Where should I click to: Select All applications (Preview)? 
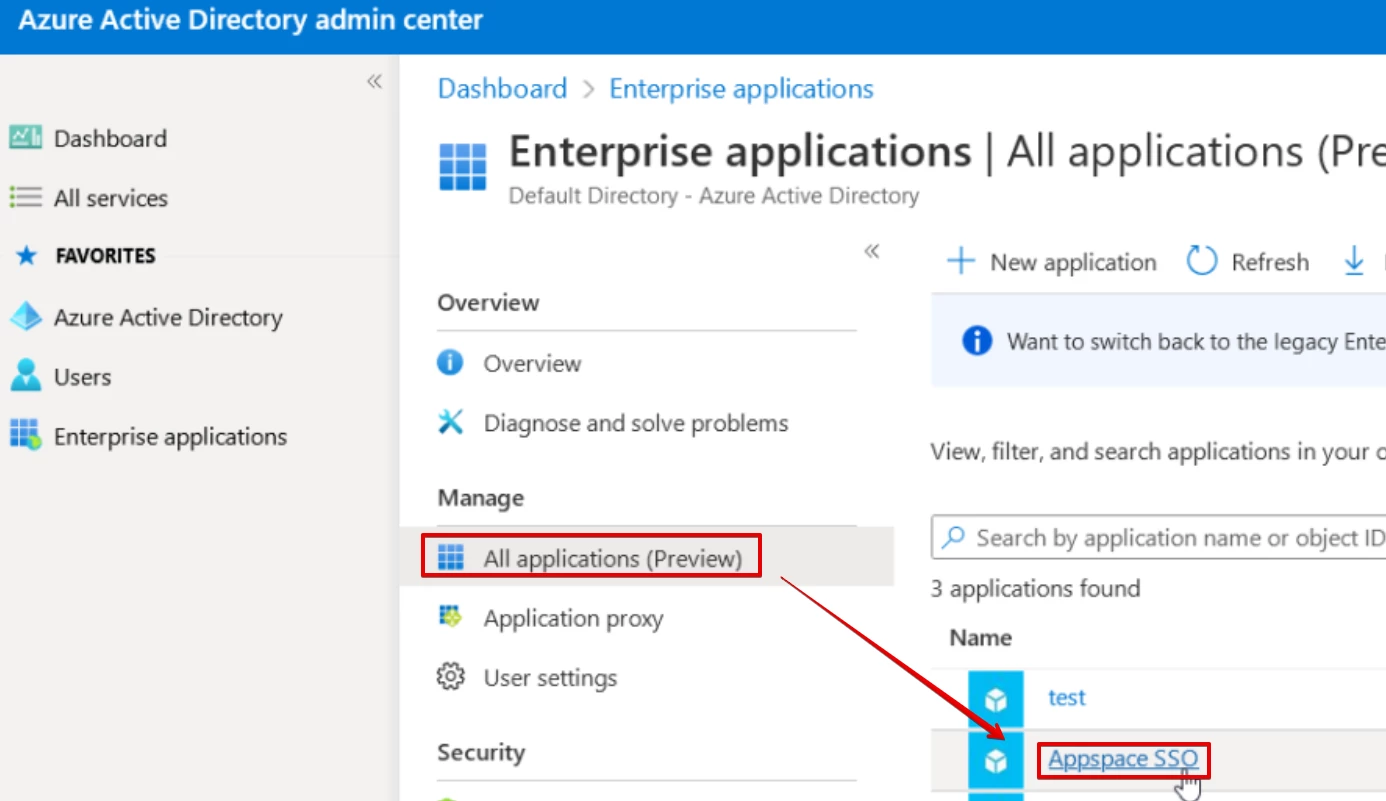click(613, 558)
